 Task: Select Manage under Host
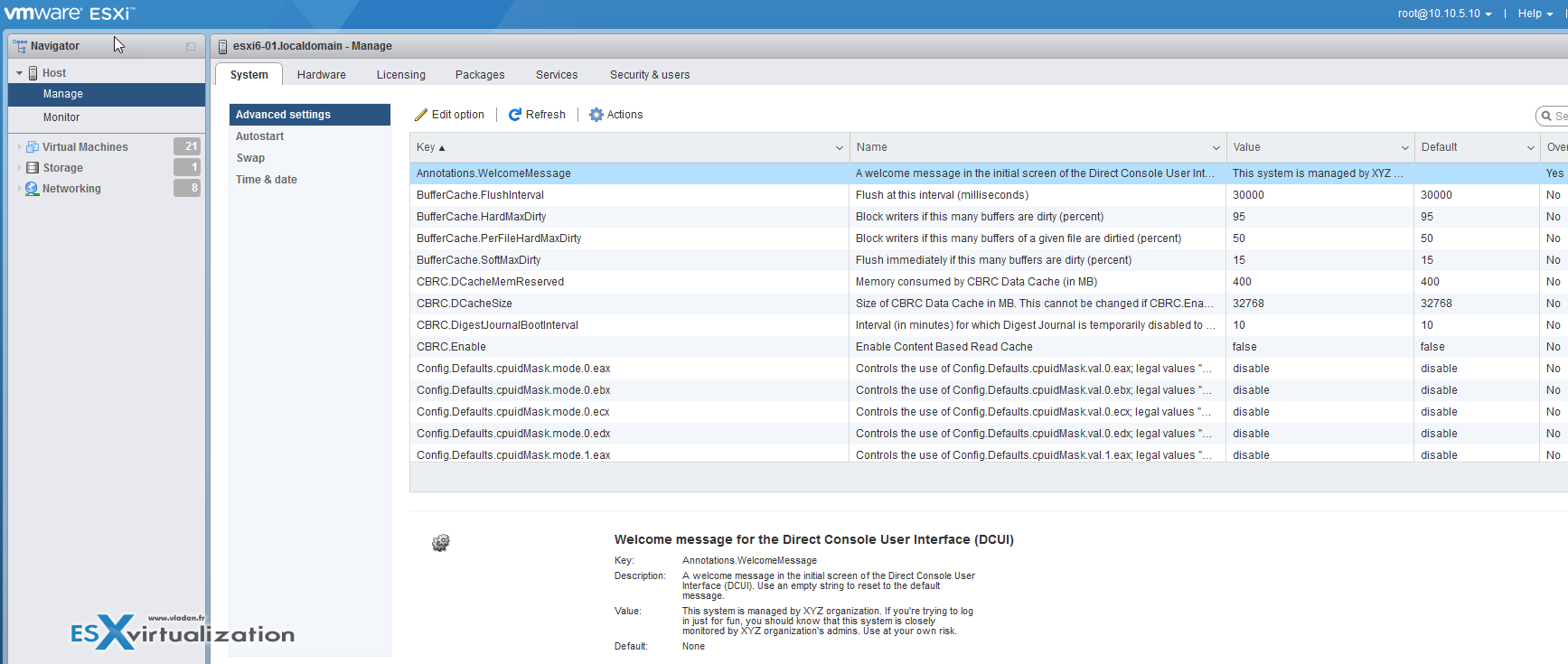point(107,94)
